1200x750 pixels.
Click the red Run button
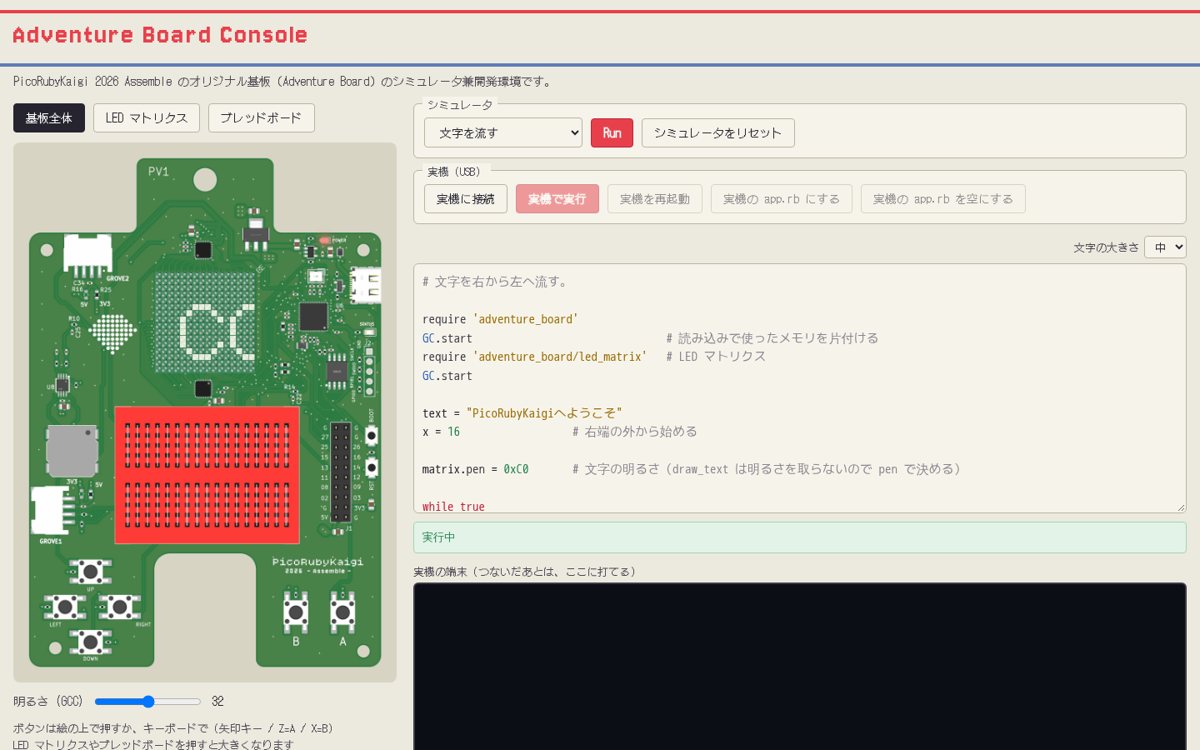pos(612,133)
